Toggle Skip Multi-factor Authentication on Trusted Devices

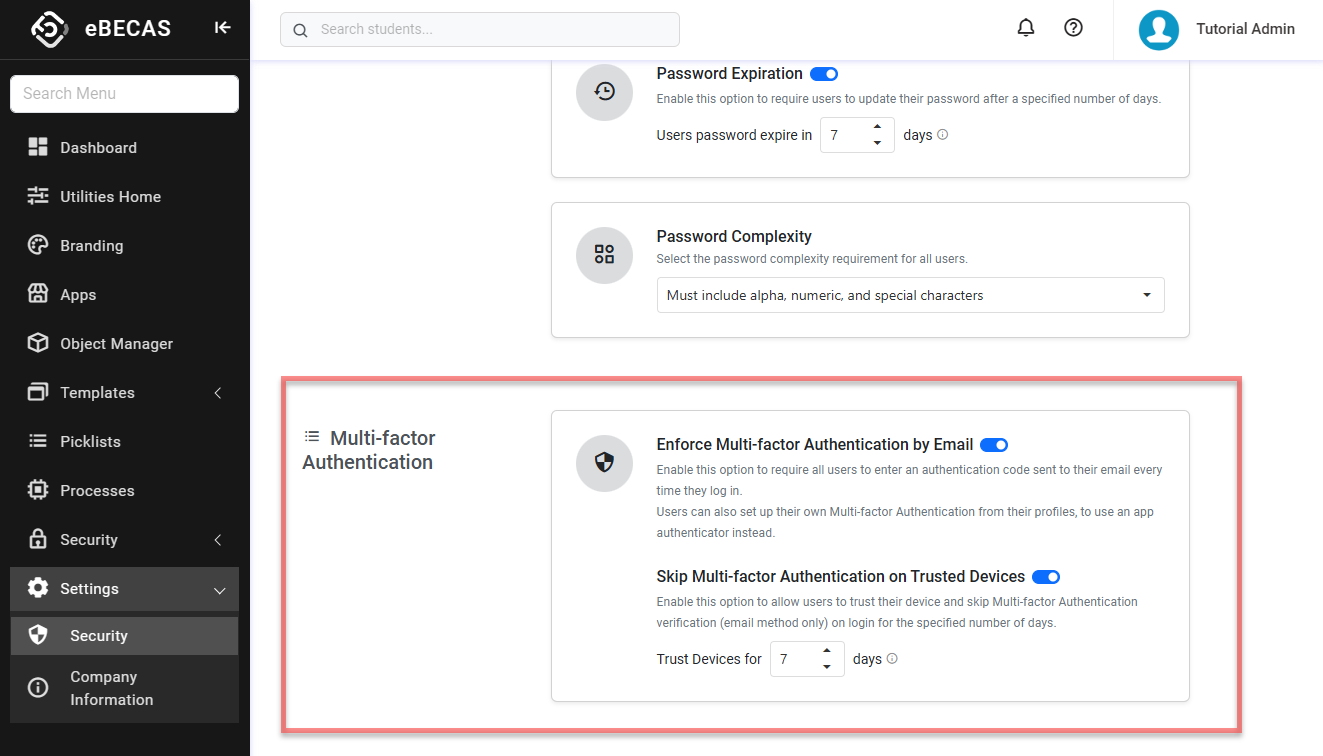1046,577
